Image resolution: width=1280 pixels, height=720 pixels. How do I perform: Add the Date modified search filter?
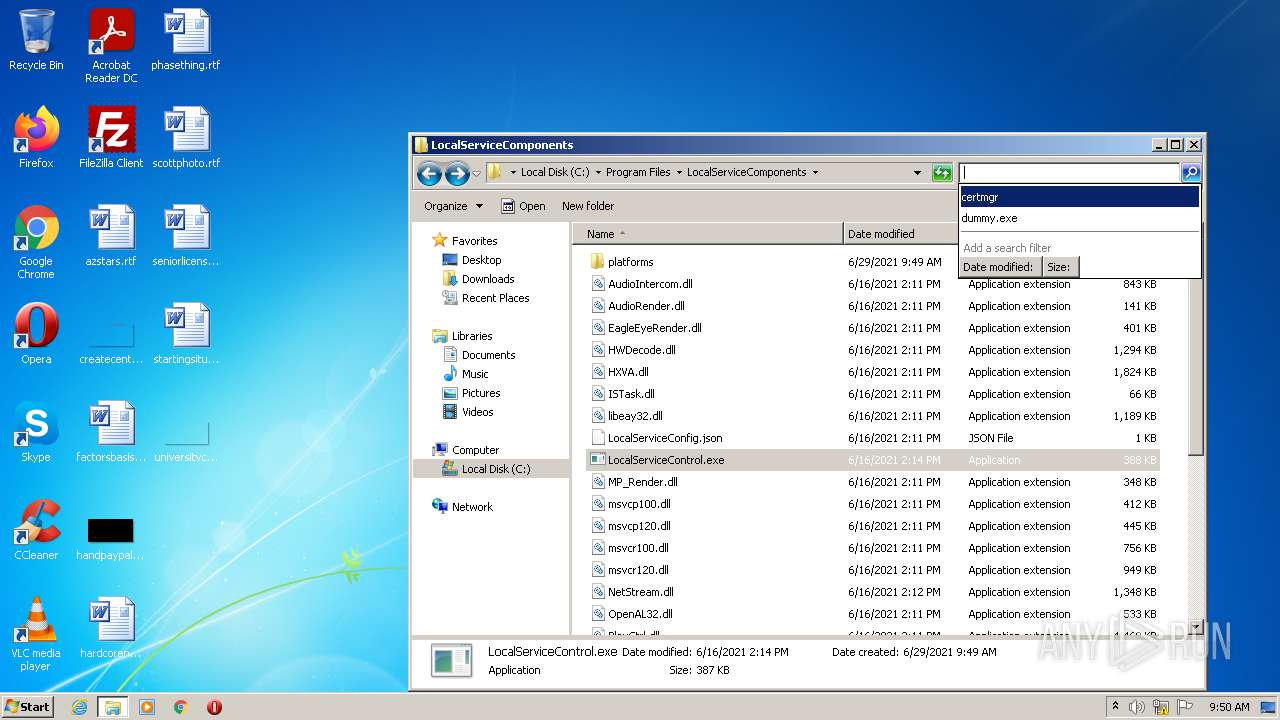pyautogui.click(x=1000, y=267)
